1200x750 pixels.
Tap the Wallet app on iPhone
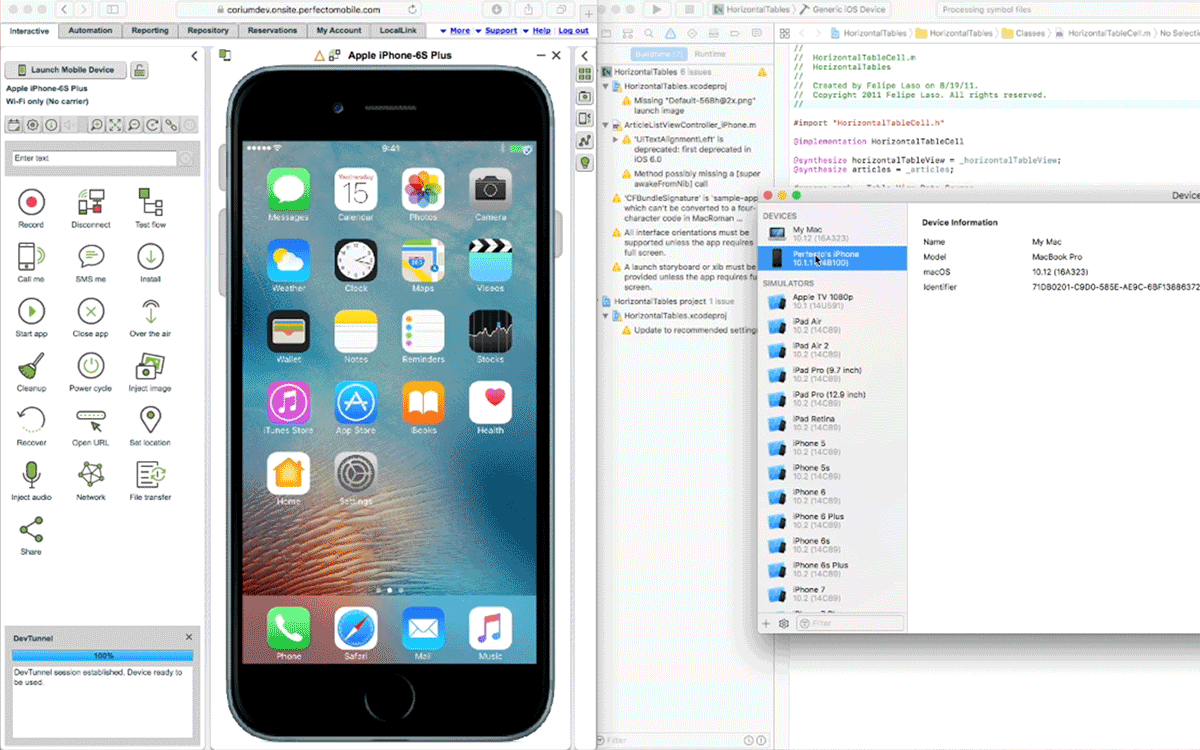tap(288, 331)
